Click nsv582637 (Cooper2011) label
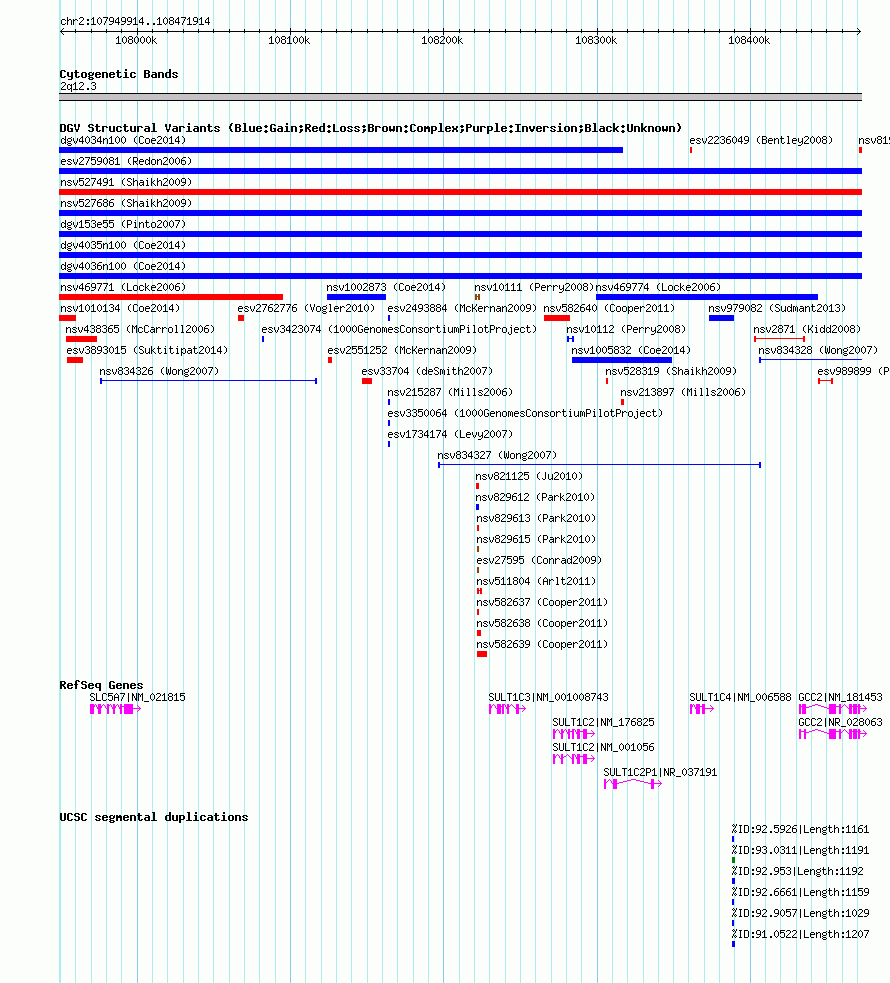890x983 pixels. (x=542, y=602)
